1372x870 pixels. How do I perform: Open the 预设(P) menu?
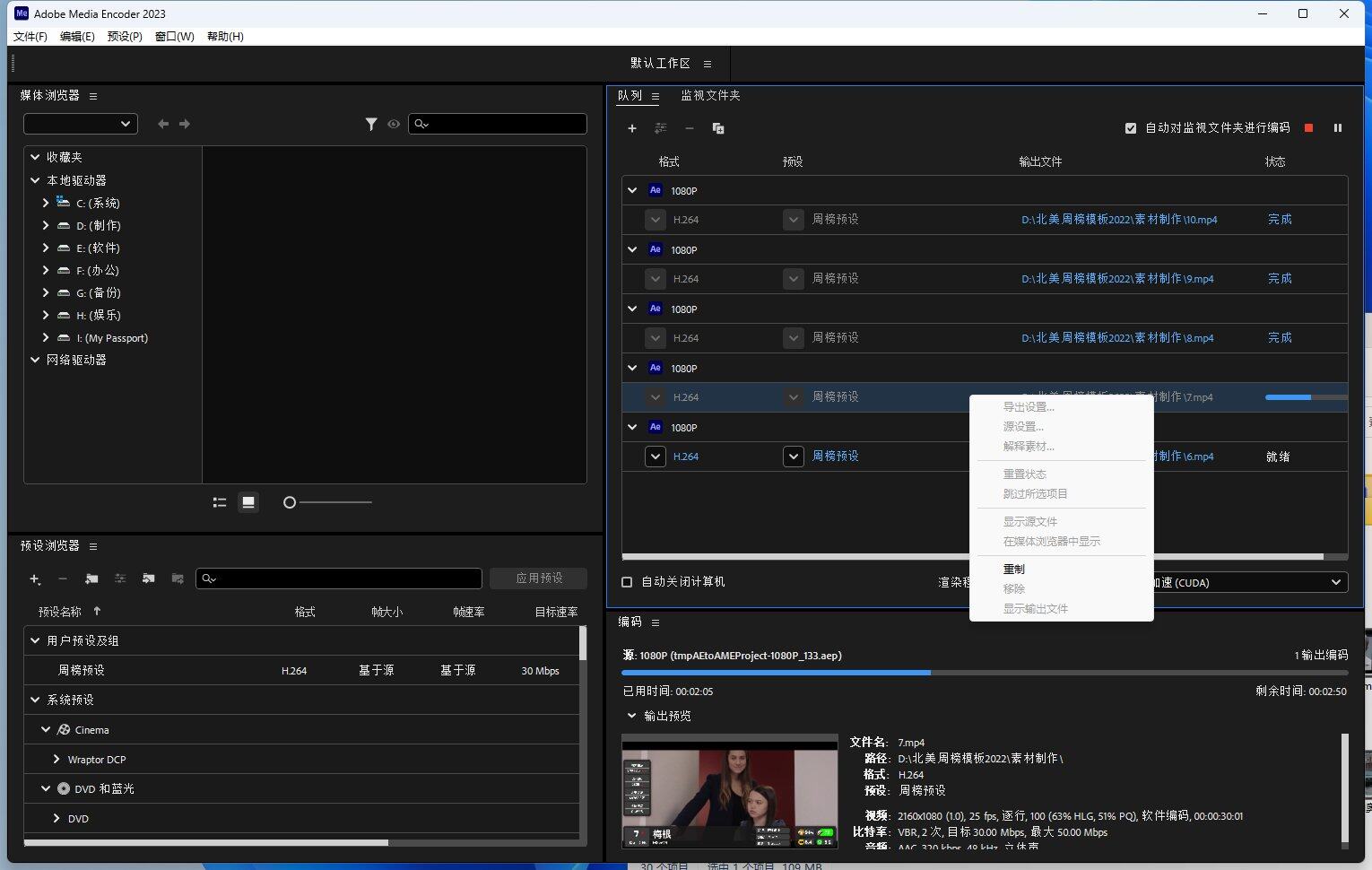(x=125, y=37)
